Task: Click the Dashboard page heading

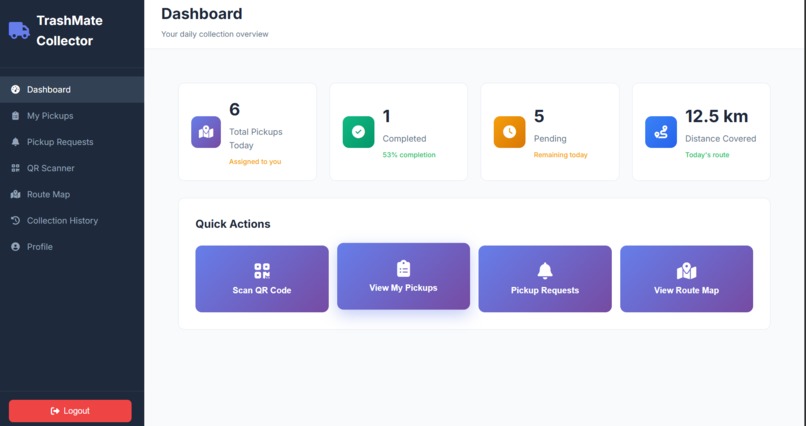Action: pos(202,14)
